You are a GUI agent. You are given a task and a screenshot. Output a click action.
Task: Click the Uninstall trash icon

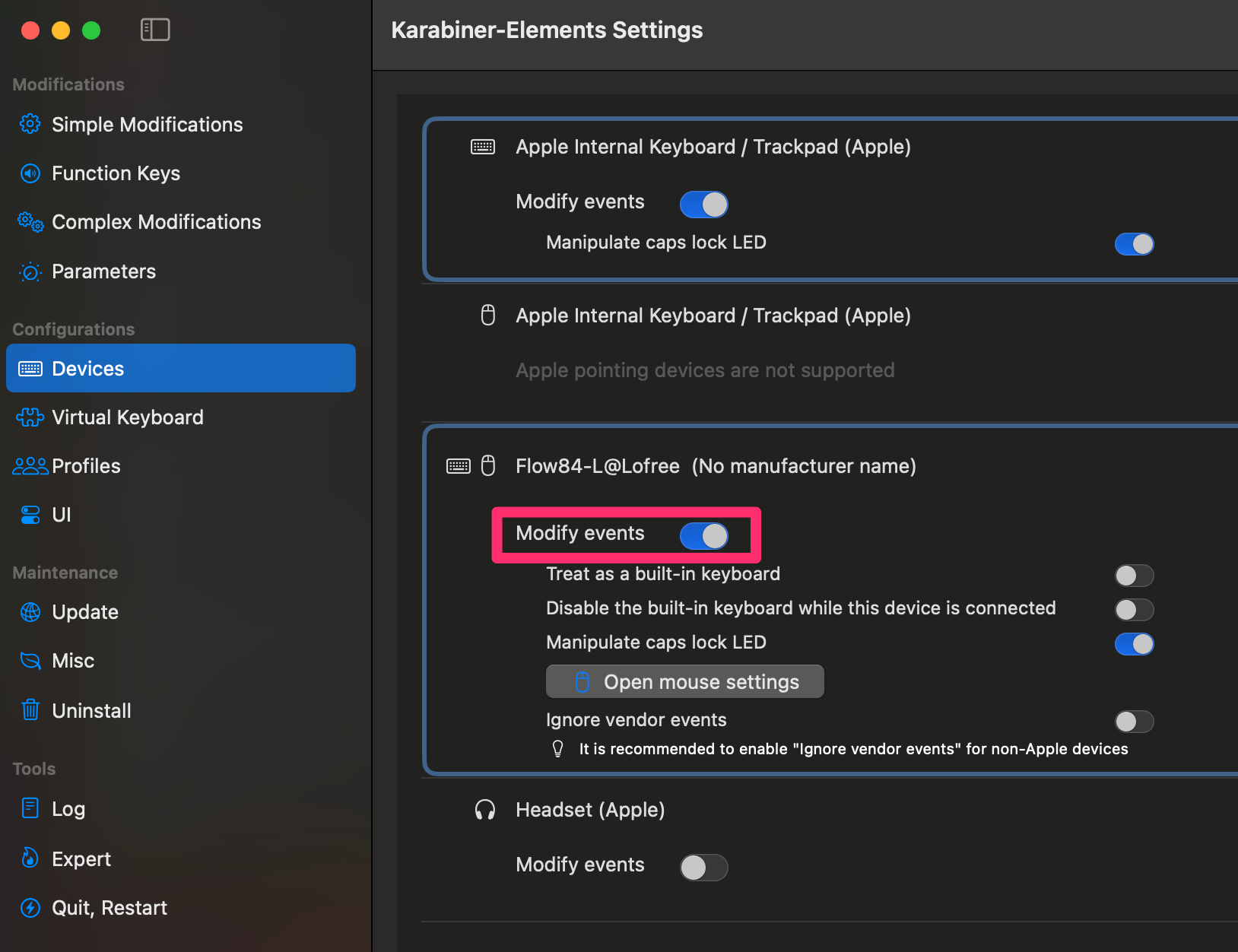point(30,710)
